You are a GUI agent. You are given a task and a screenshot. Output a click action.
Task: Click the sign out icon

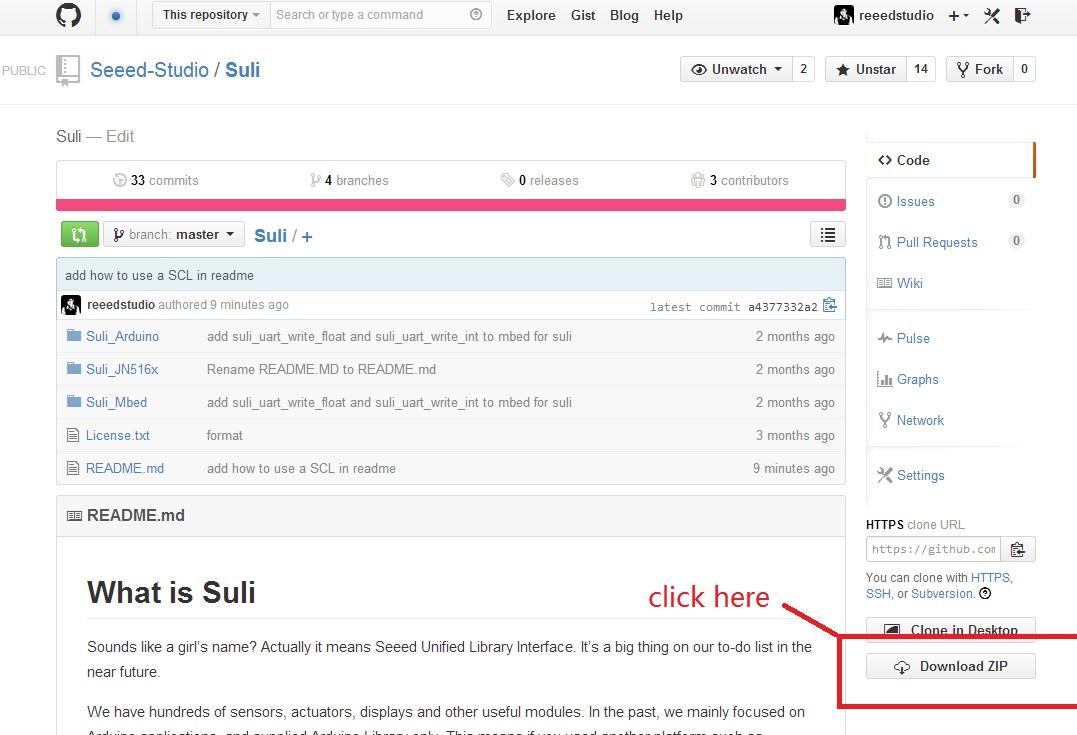1022,16
